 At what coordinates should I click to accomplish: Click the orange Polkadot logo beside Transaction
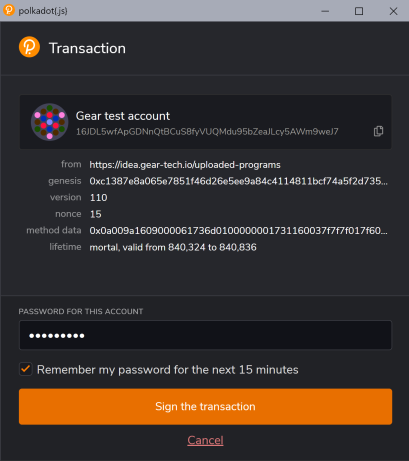29,47
